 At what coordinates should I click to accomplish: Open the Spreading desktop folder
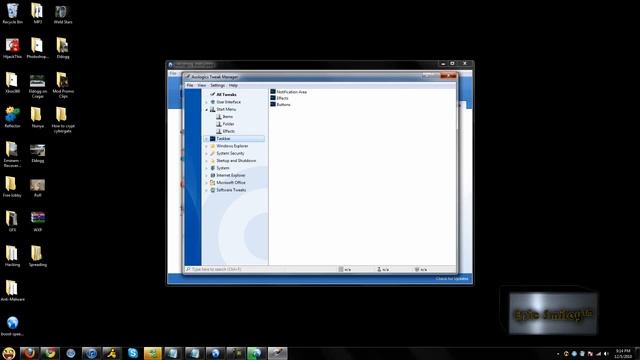pyautogui.click(x=38, y=256)
